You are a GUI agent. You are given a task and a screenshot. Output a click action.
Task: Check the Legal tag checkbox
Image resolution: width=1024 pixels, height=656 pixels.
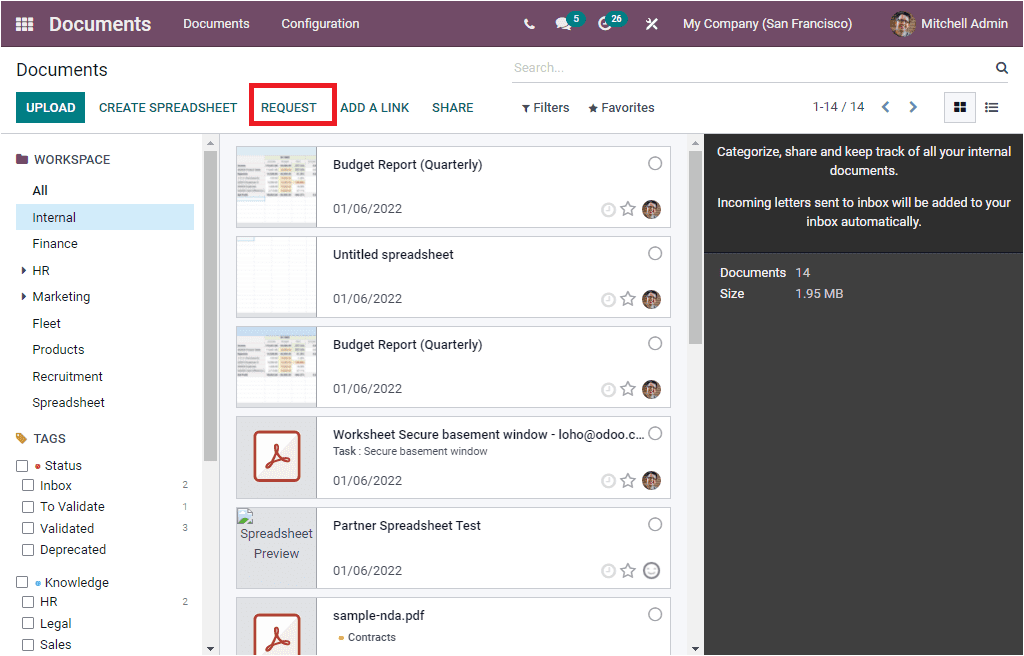[x=28, y=623]
